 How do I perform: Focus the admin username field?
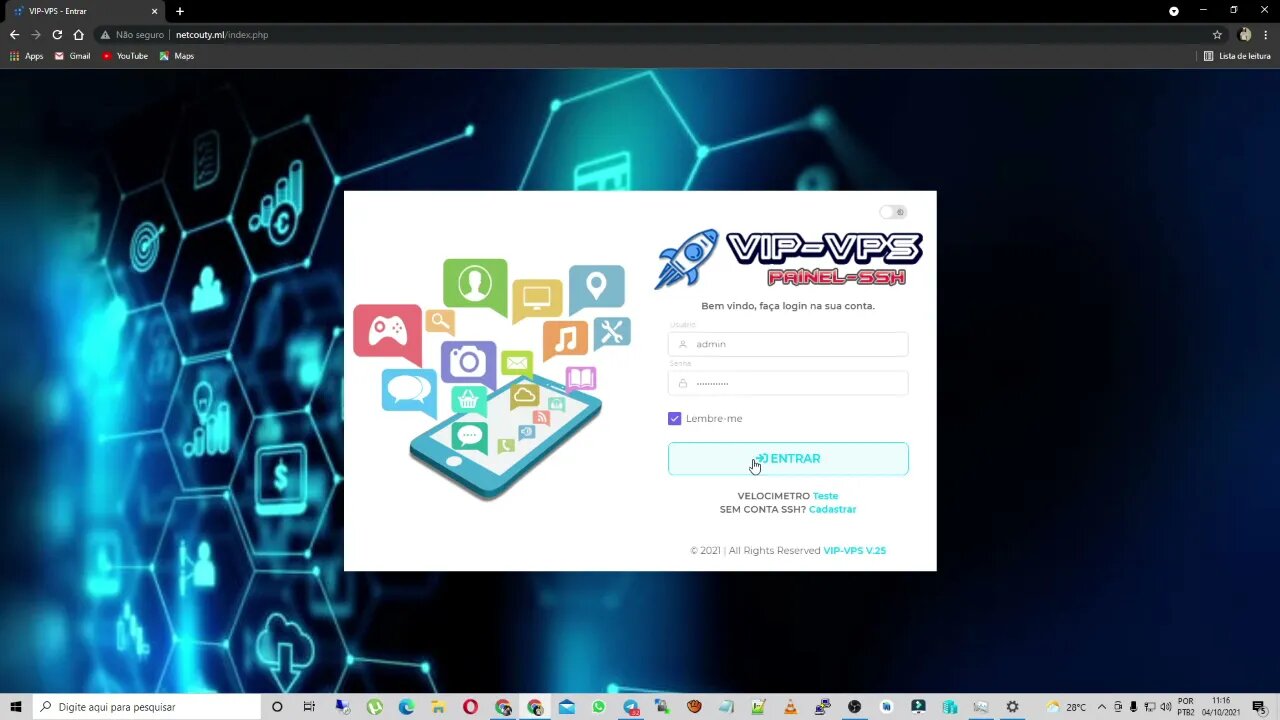tap(788, 344)
